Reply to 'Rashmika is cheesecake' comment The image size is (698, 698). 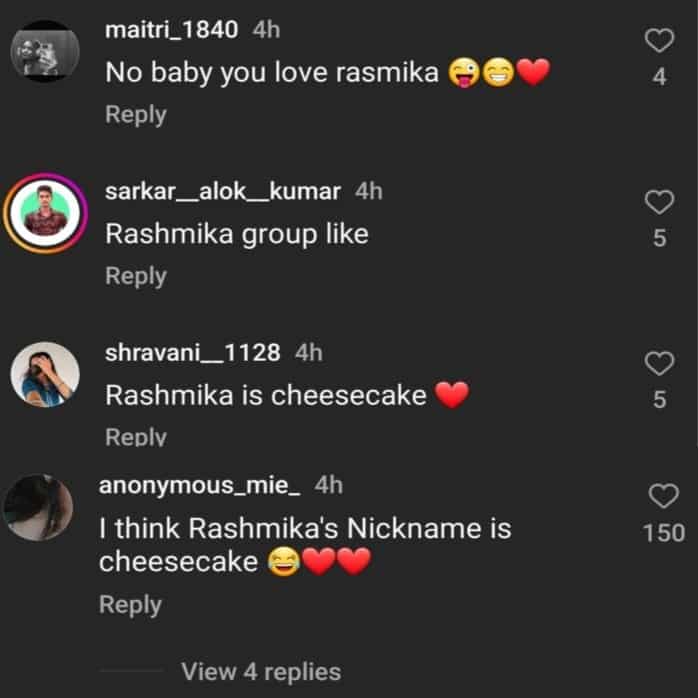click(x=136, y=436)
